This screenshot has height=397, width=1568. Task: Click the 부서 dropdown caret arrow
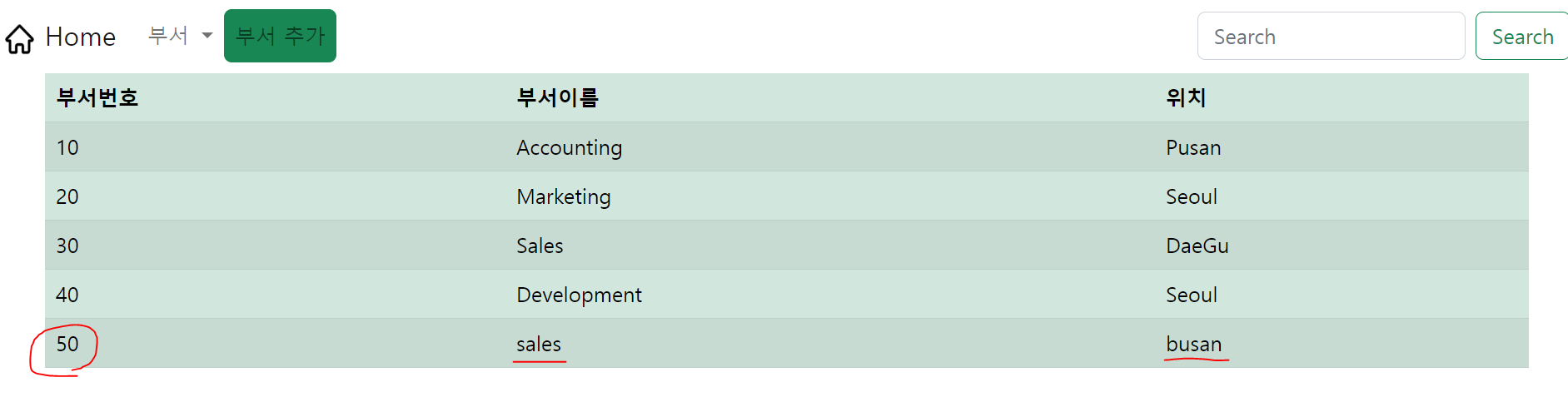(207, 36)
